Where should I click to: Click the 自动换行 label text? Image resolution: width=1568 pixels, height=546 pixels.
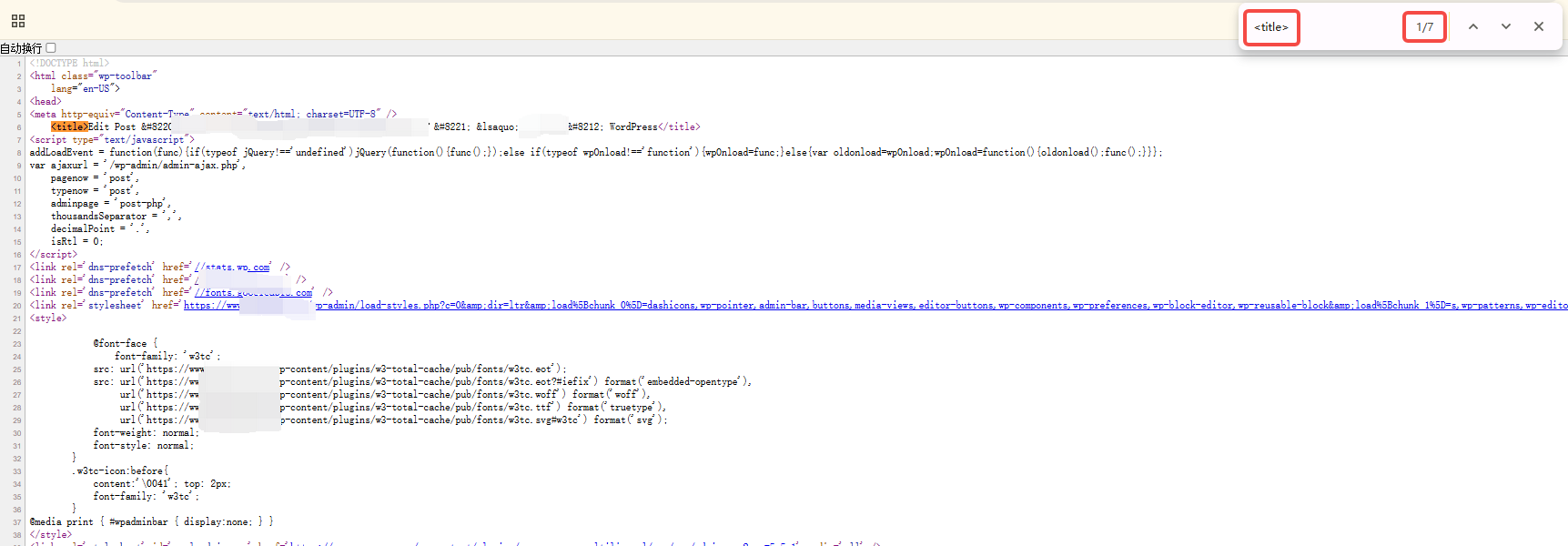21,48
